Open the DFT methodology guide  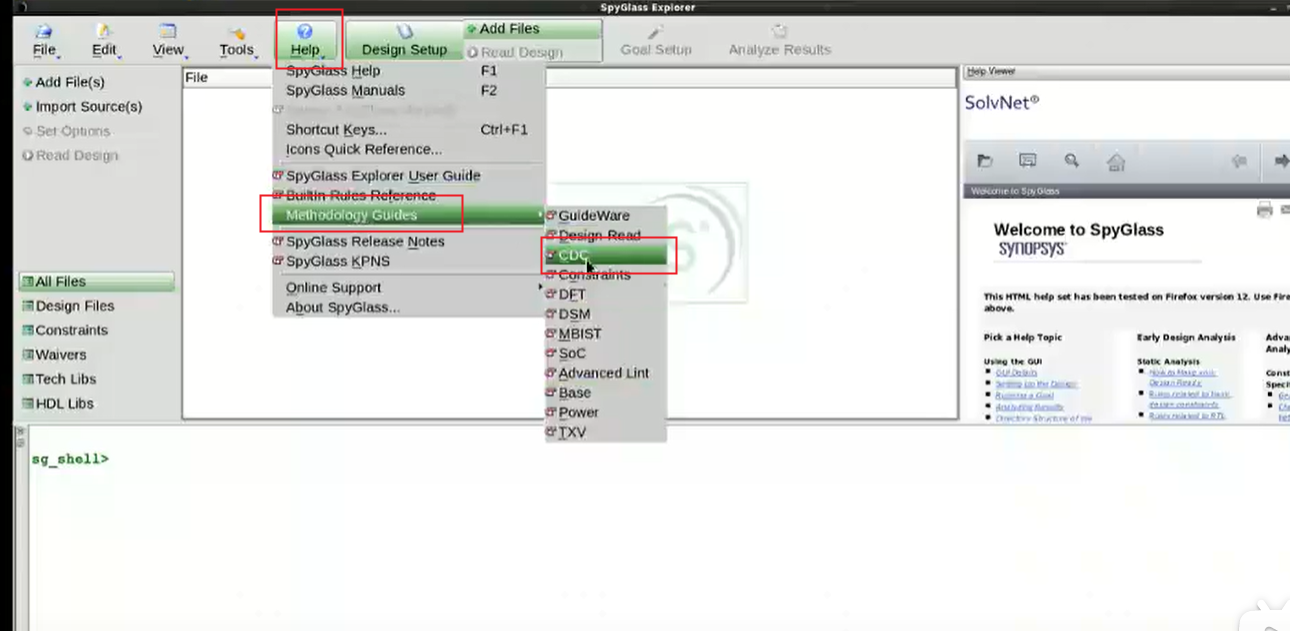(x=605, y=294)
